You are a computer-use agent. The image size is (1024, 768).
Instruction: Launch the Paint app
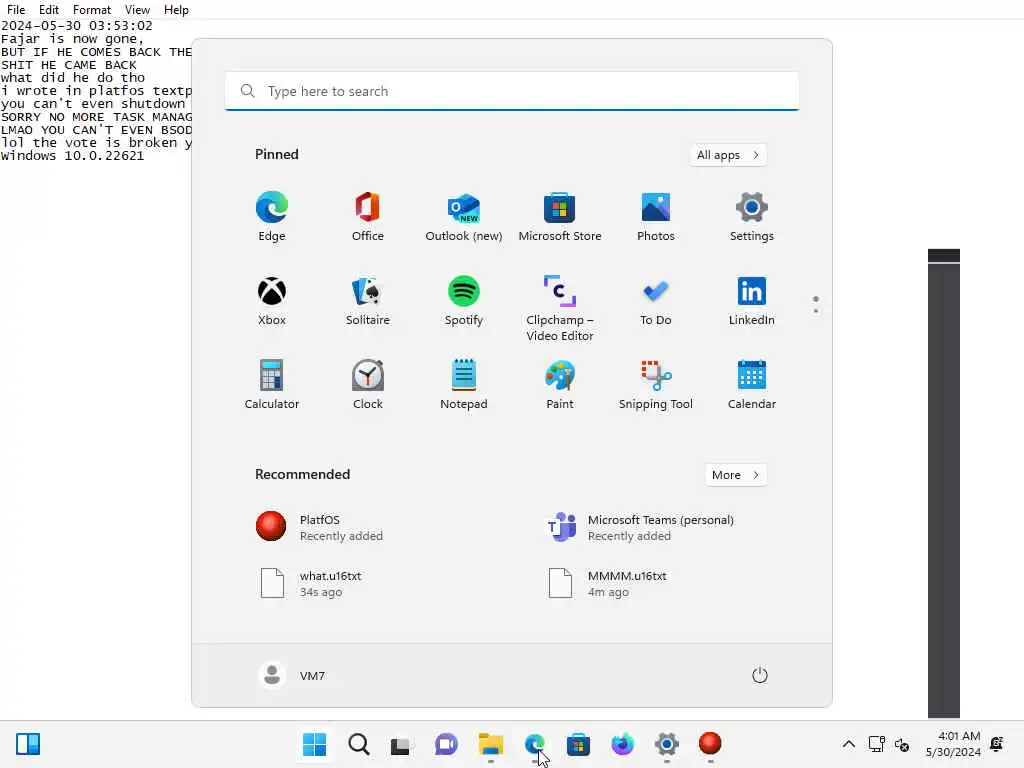point(560,385)
